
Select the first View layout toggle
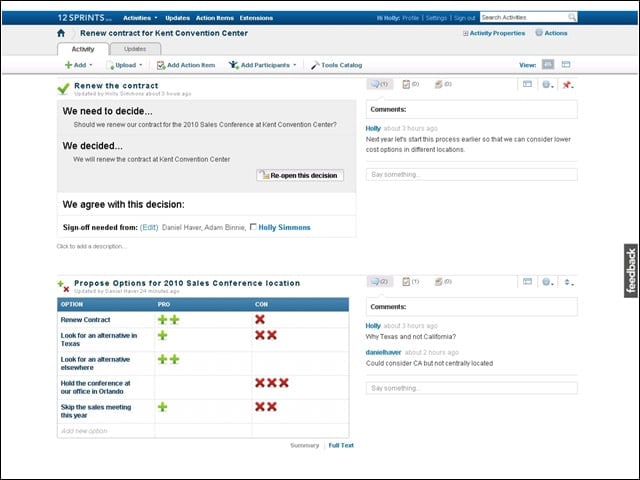pos(548,64)
